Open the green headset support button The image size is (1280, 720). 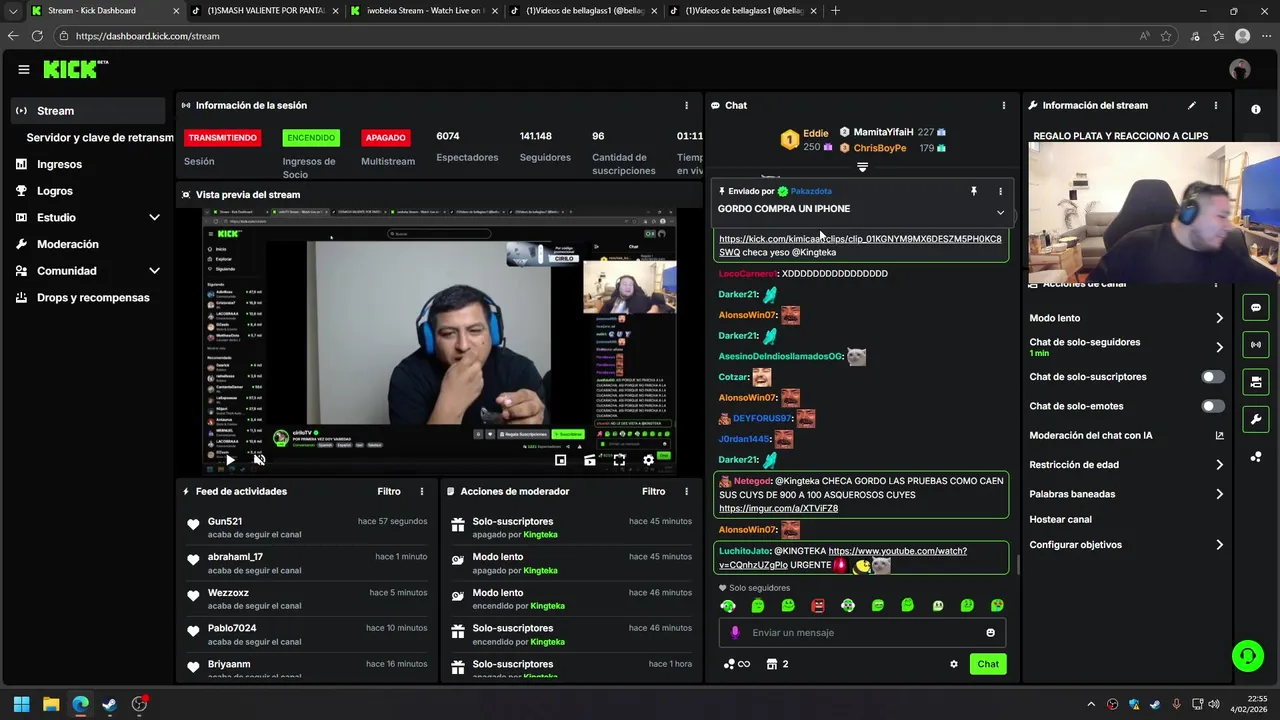(x=1247, y=656)
